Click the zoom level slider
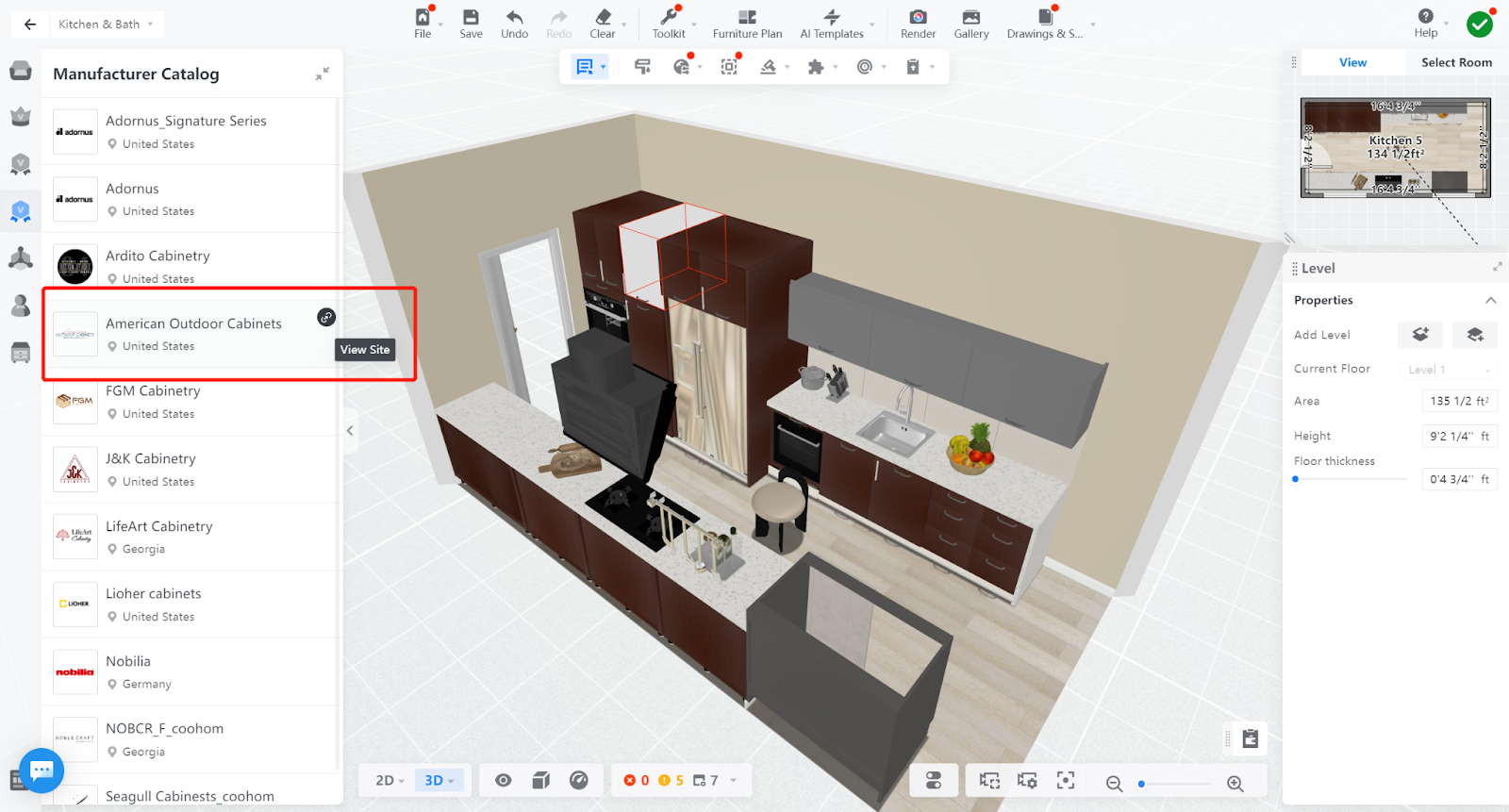 1174,784
